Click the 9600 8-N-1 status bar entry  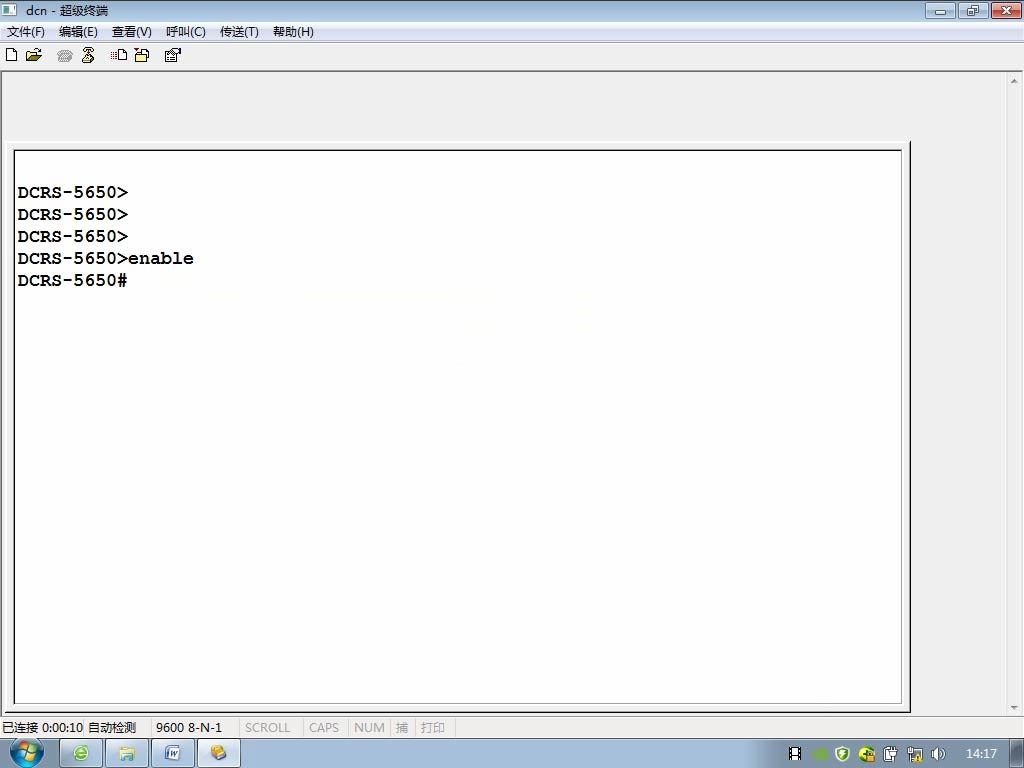click(189, 727)
